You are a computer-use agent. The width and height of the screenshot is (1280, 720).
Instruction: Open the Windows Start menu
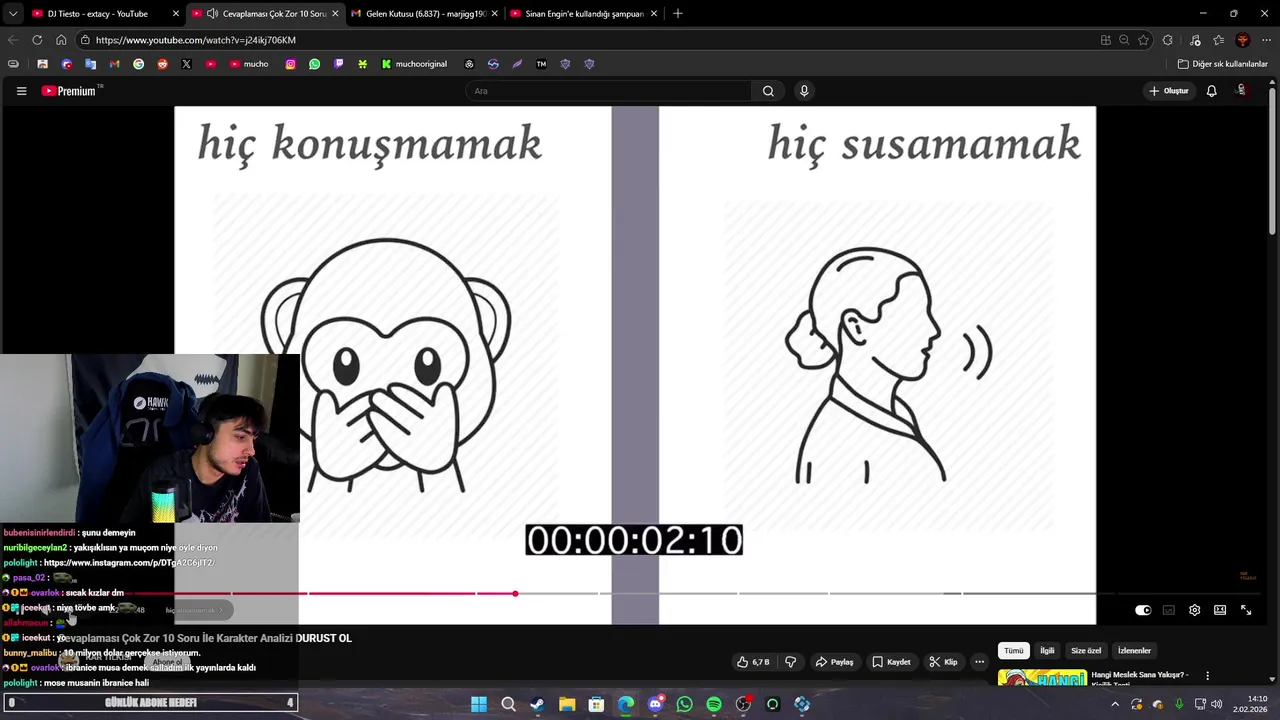[479, 704]
